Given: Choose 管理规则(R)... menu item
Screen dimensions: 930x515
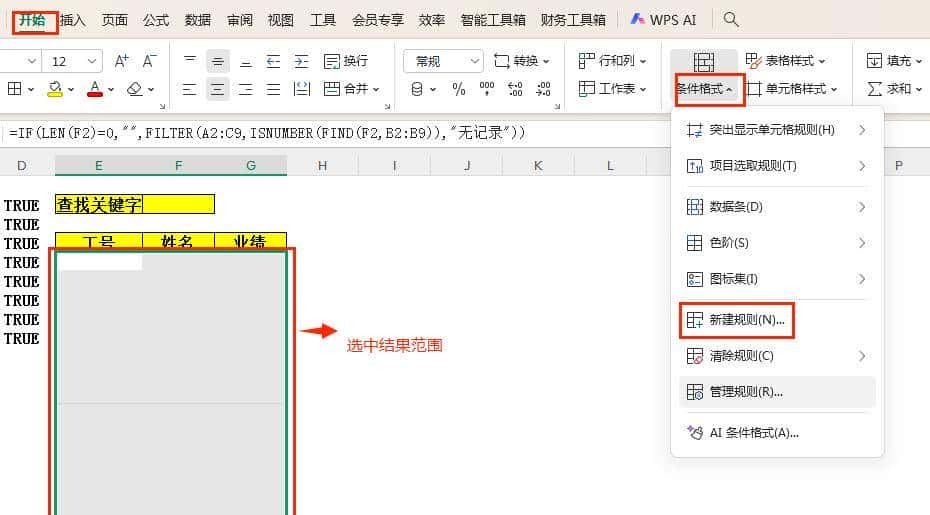Looking at the screenshot, I should coord(777,392).
